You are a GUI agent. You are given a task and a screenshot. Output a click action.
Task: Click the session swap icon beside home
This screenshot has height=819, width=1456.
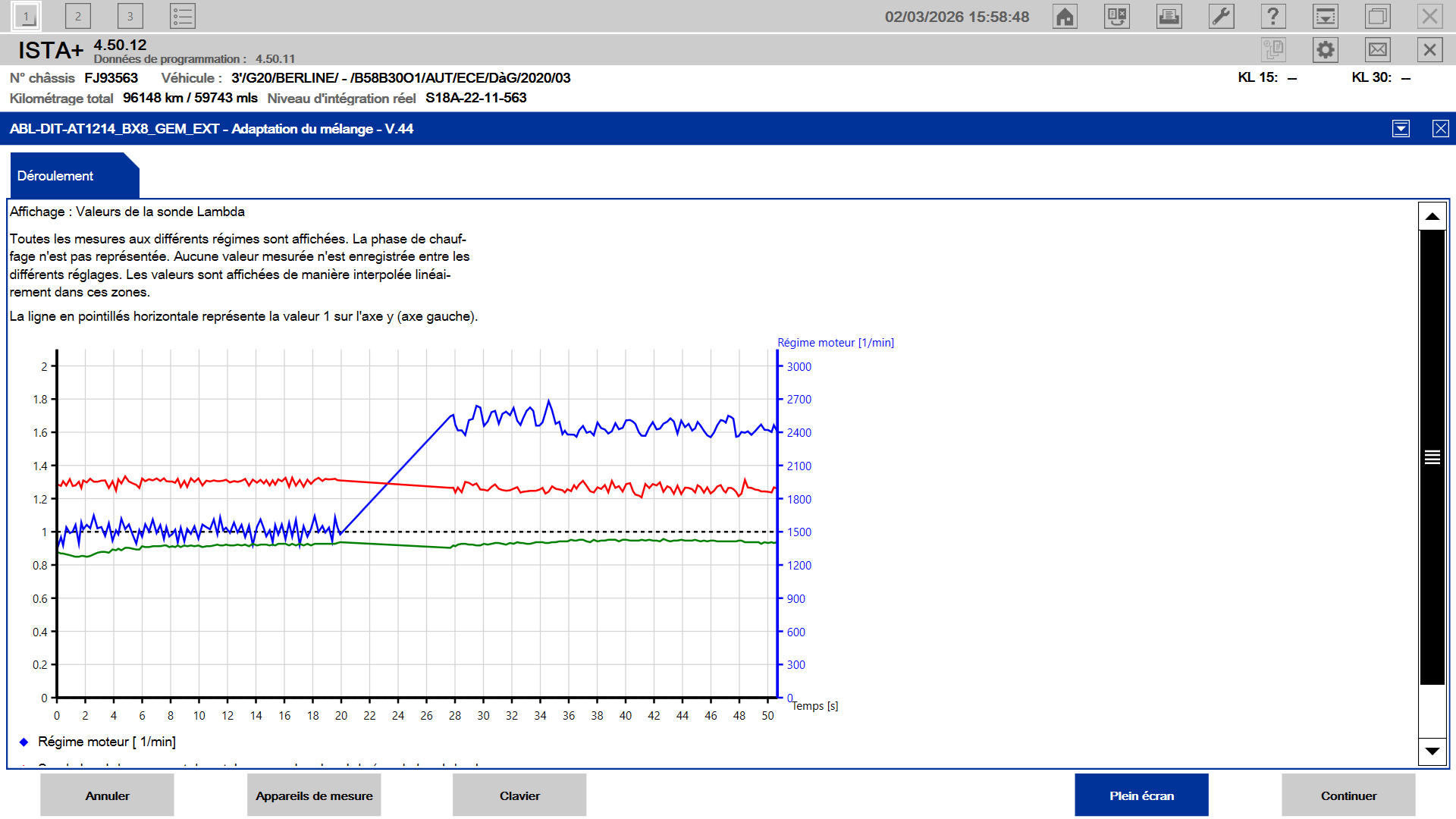pos(1117,16)
